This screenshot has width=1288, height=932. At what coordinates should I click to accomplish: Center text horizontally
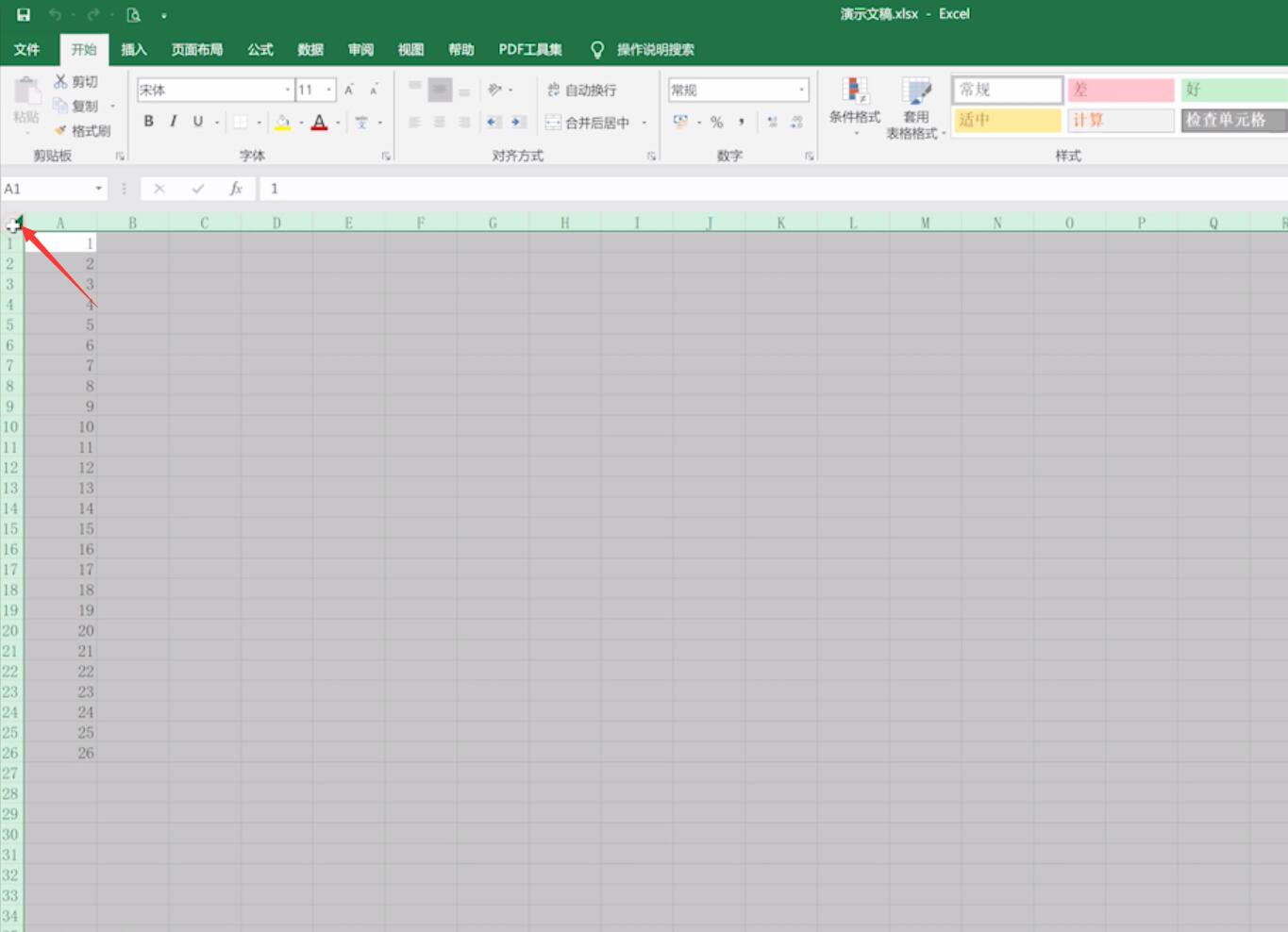(439, 122)
